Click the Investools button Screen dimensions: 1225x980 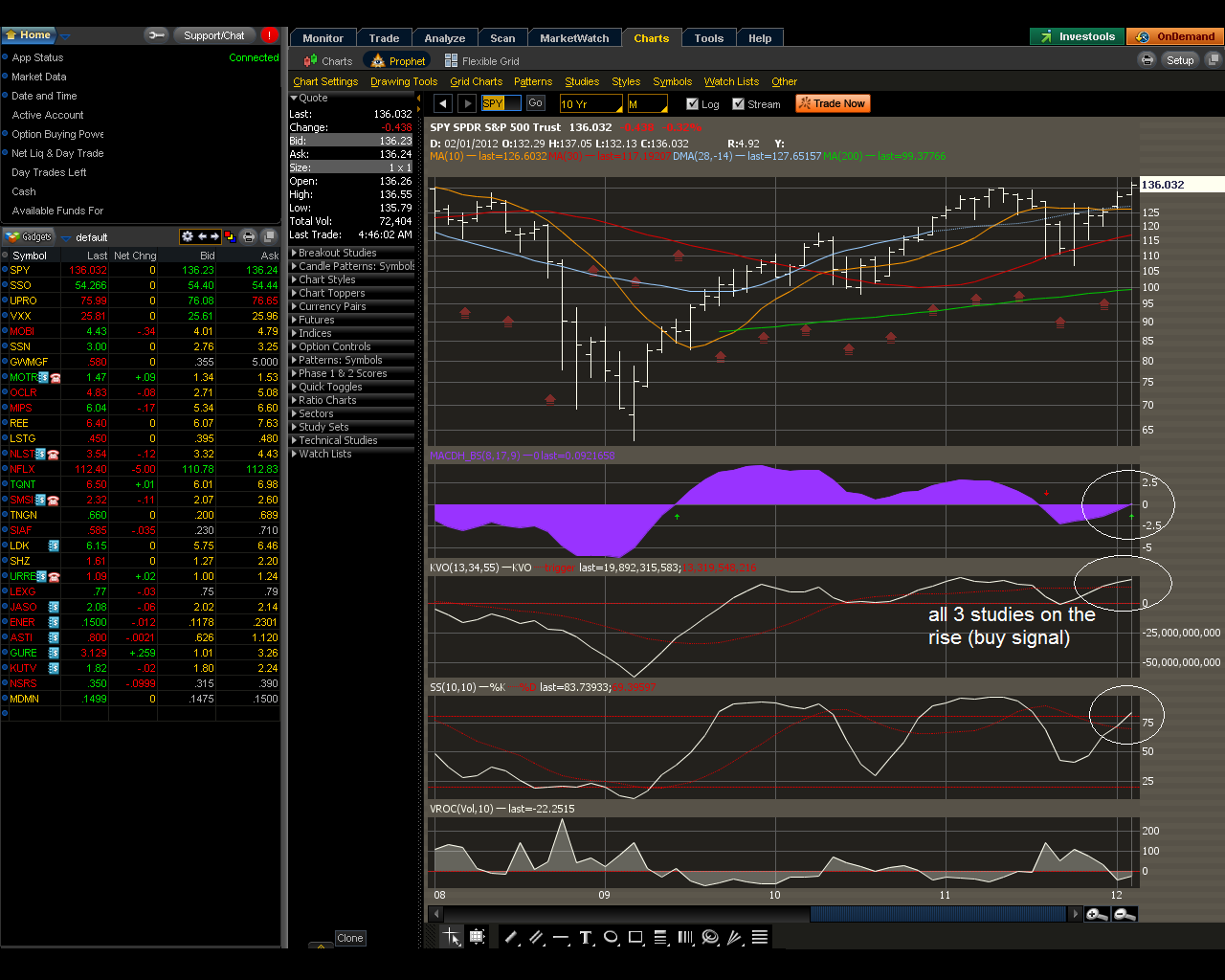click(1078, 36)
